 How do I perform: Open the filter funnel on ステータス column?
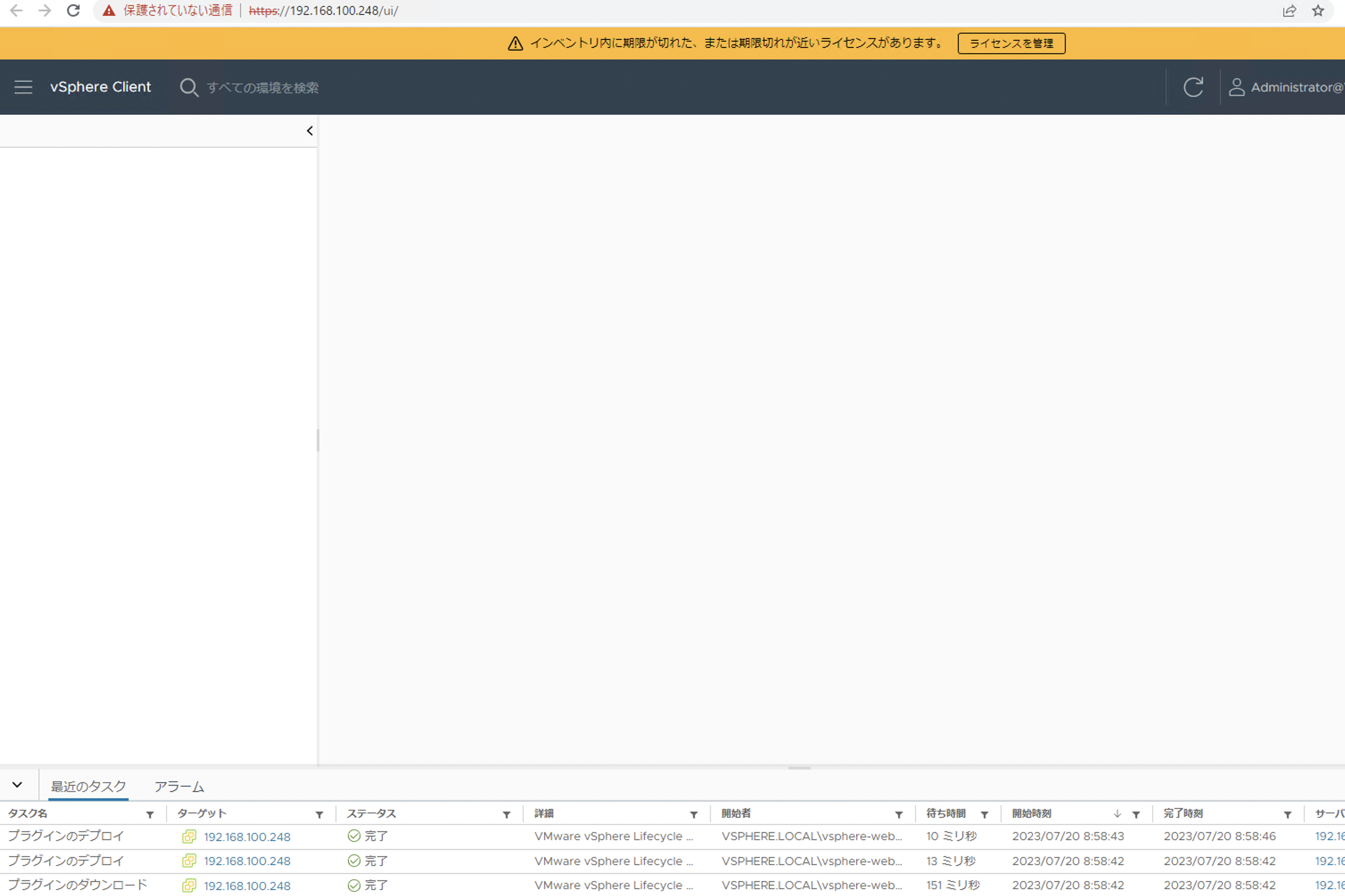click(507, 814)
